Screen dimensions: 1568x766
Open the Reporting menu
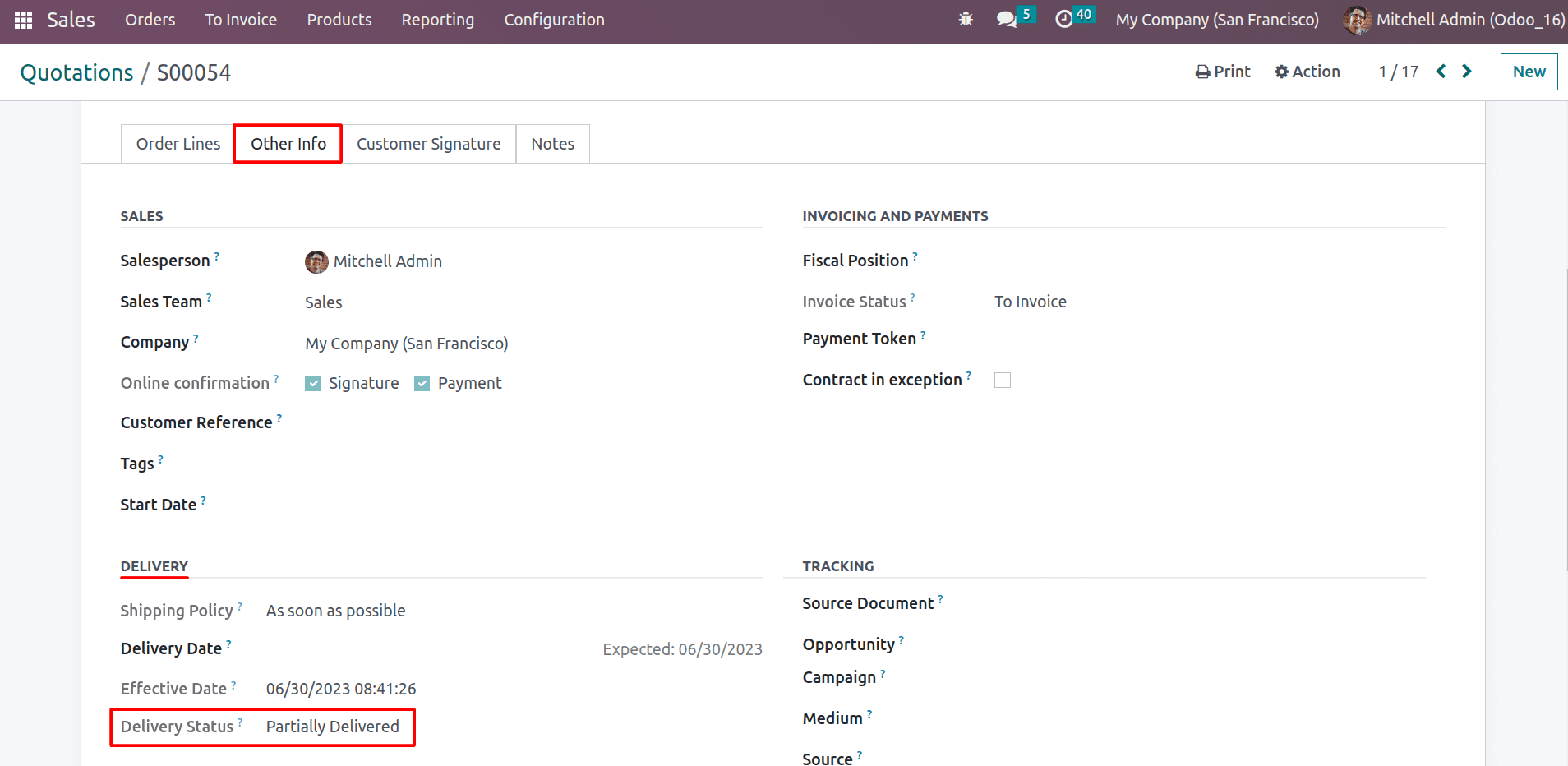point(437,20)
